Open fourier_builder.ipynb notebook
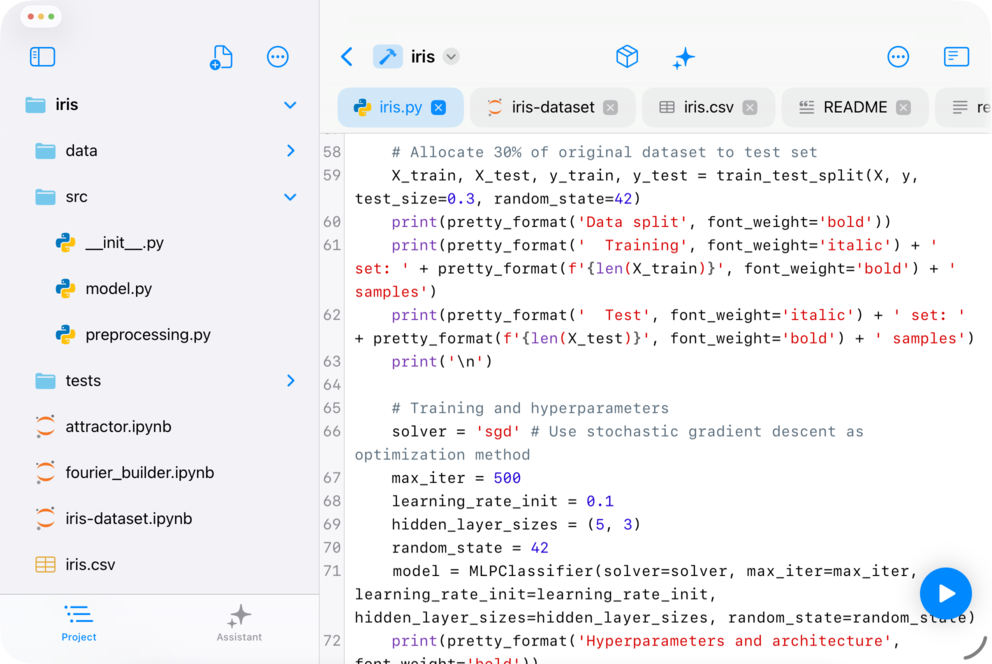This screenshot has width=992, height=664. pos(159,472)
